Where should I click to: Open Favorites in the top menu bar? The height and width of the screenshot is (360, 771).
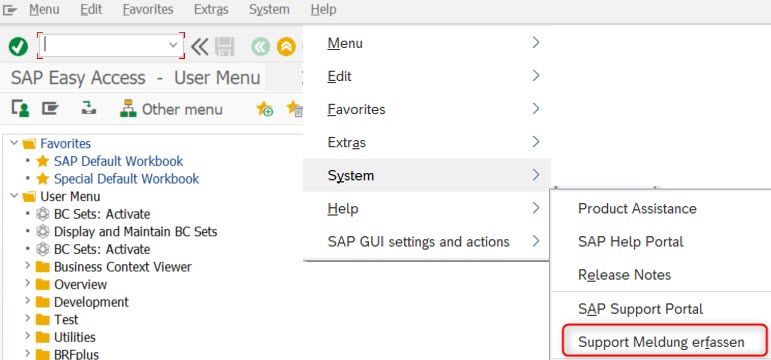tap(148, 9)
